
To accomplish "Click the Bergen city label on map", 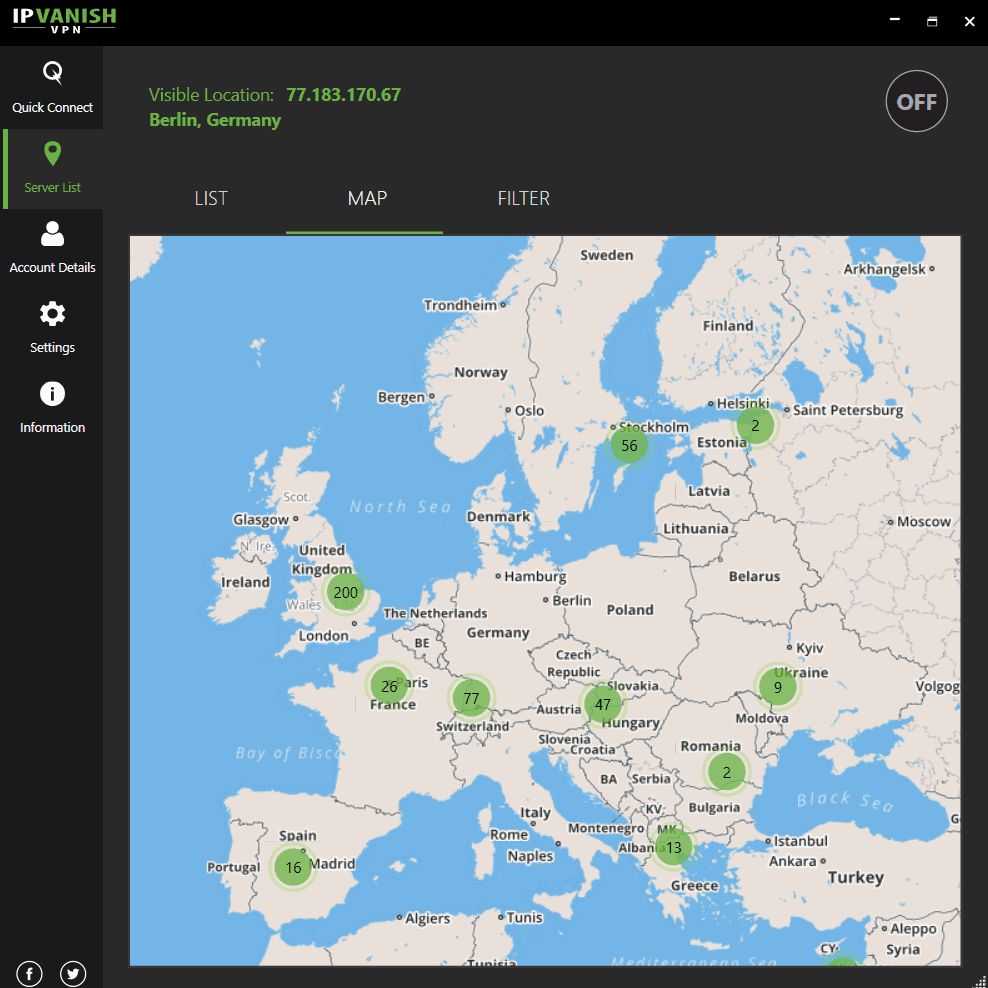I will coord(401,397).
